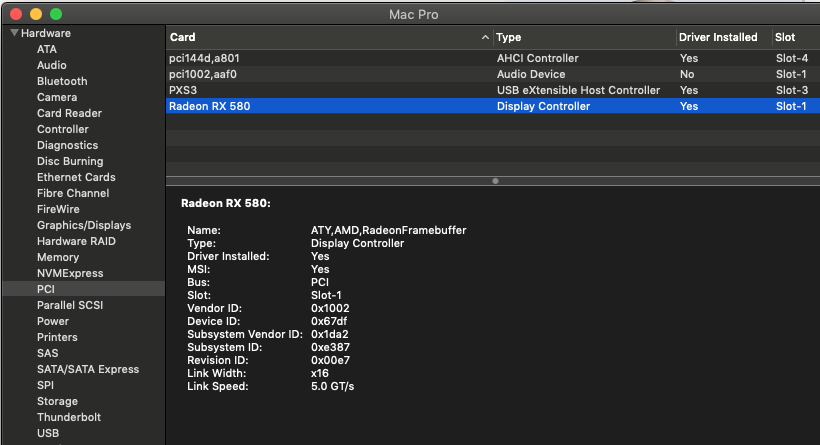Select SPI in the sidebar
This screenshot has height=445, width=820.
point(45,385)
